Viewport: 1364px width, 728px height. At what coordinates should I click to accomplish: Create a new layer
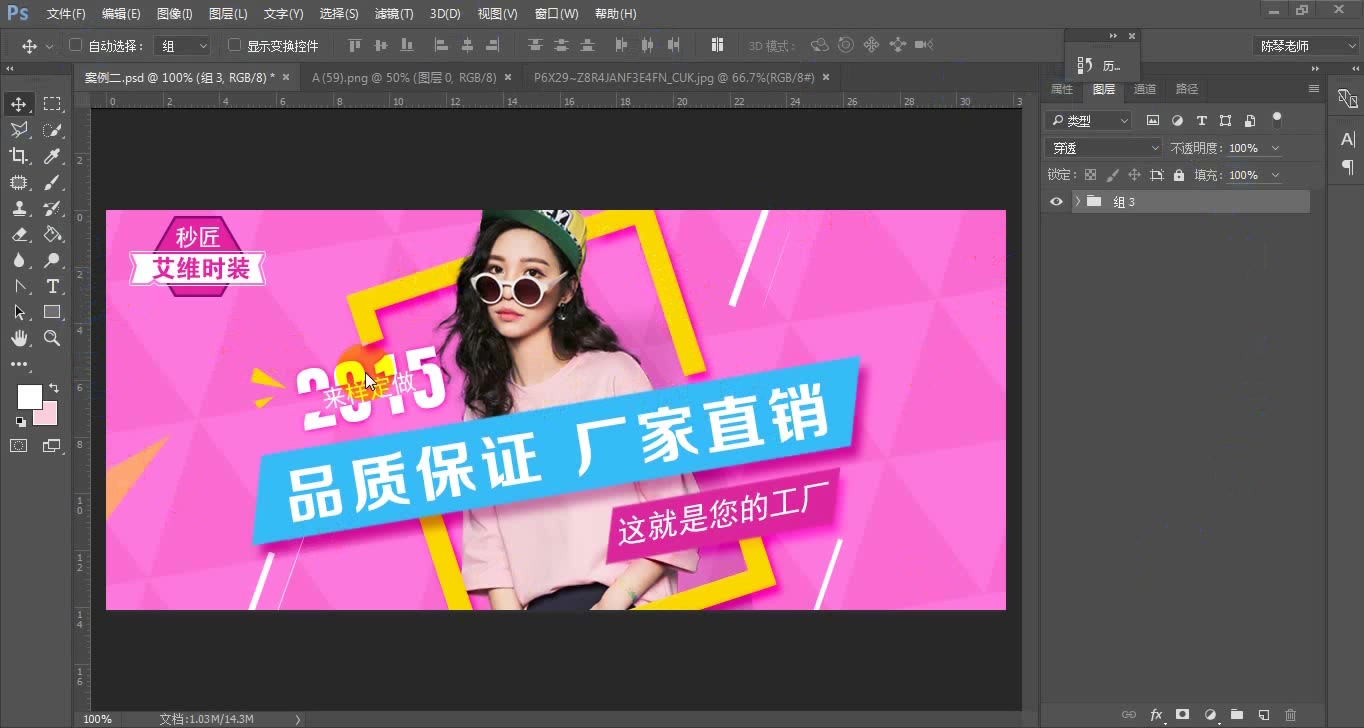coord(1262,715)
